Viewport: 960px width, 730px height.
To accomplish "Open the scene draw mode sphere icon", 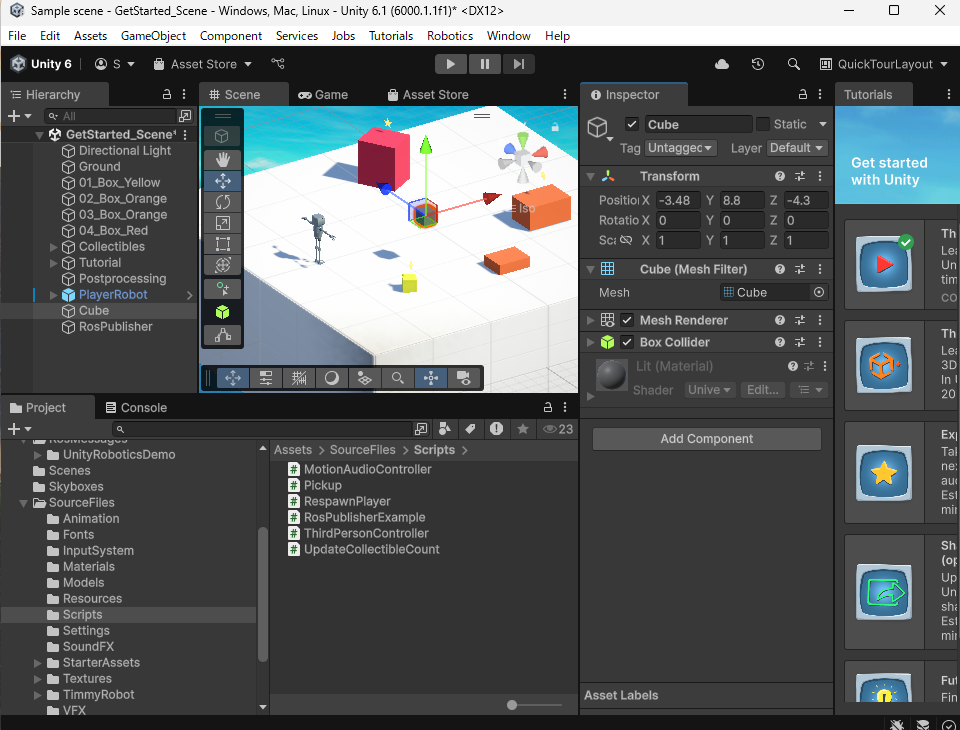I will click(x=331, y=378).
